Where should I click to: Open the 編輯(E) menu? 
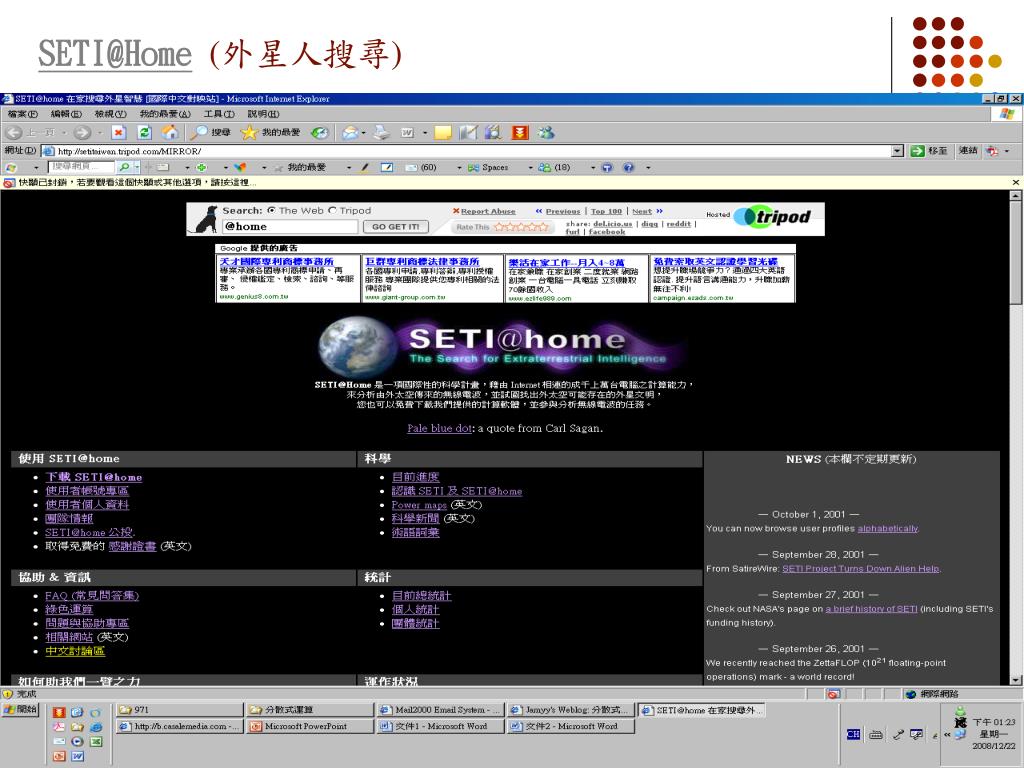point(65,114)
